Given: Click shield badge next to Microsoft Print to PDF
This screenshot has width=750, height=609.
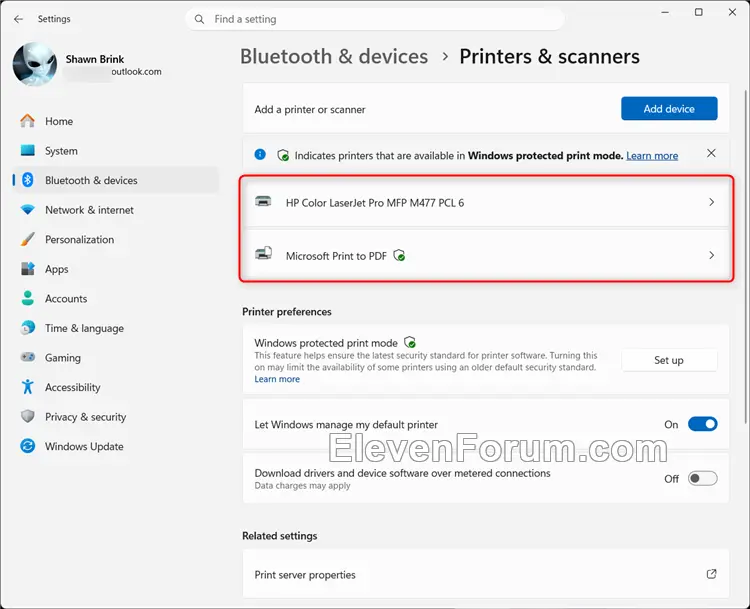Looking at the screenshot, I should point(399,256).
